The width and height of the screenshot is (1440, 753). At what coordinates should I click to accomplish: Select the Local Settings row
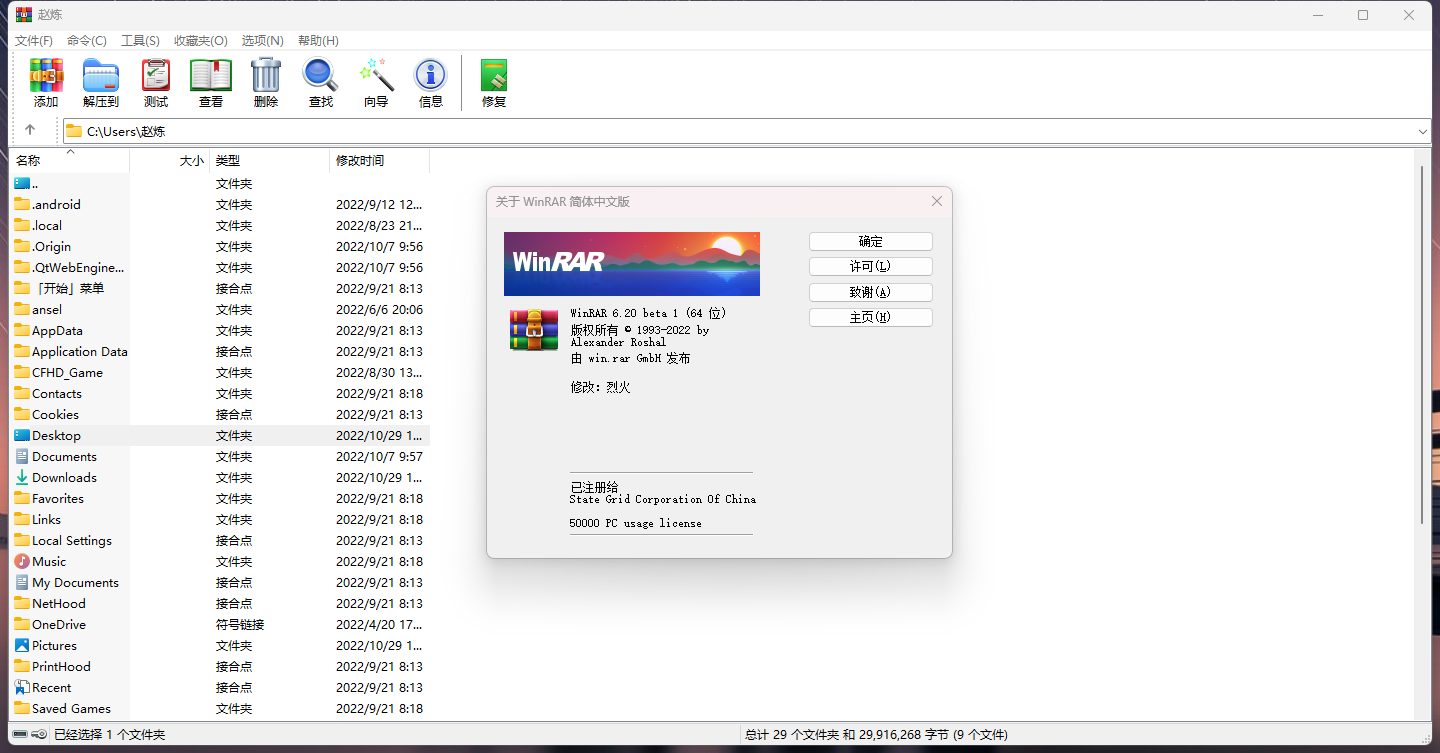pyautogui.click(x=220, y=541)
